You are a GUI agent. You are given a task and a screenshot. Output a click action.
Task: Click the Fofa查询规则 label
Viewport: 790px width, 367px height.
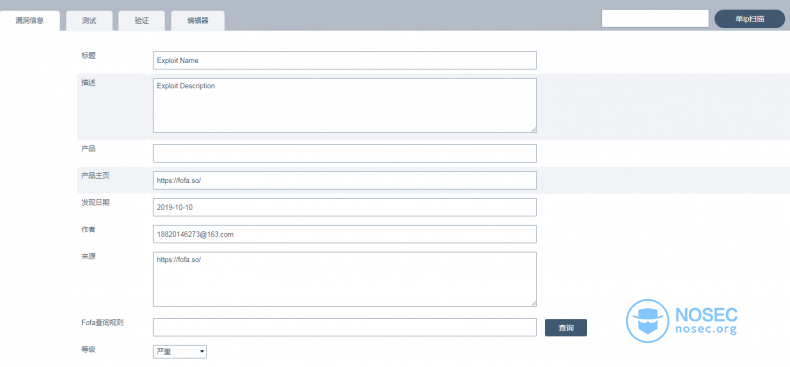click(102, 323)
